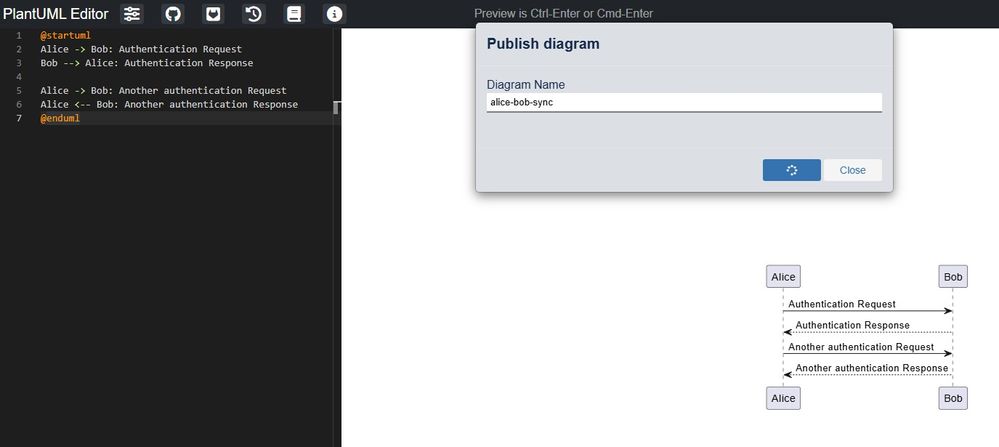Image resolution: width=999 pixels, height=447 pixels.
Task: Click 'Another authentication Response' diagram label
Action: coord(872,368)
